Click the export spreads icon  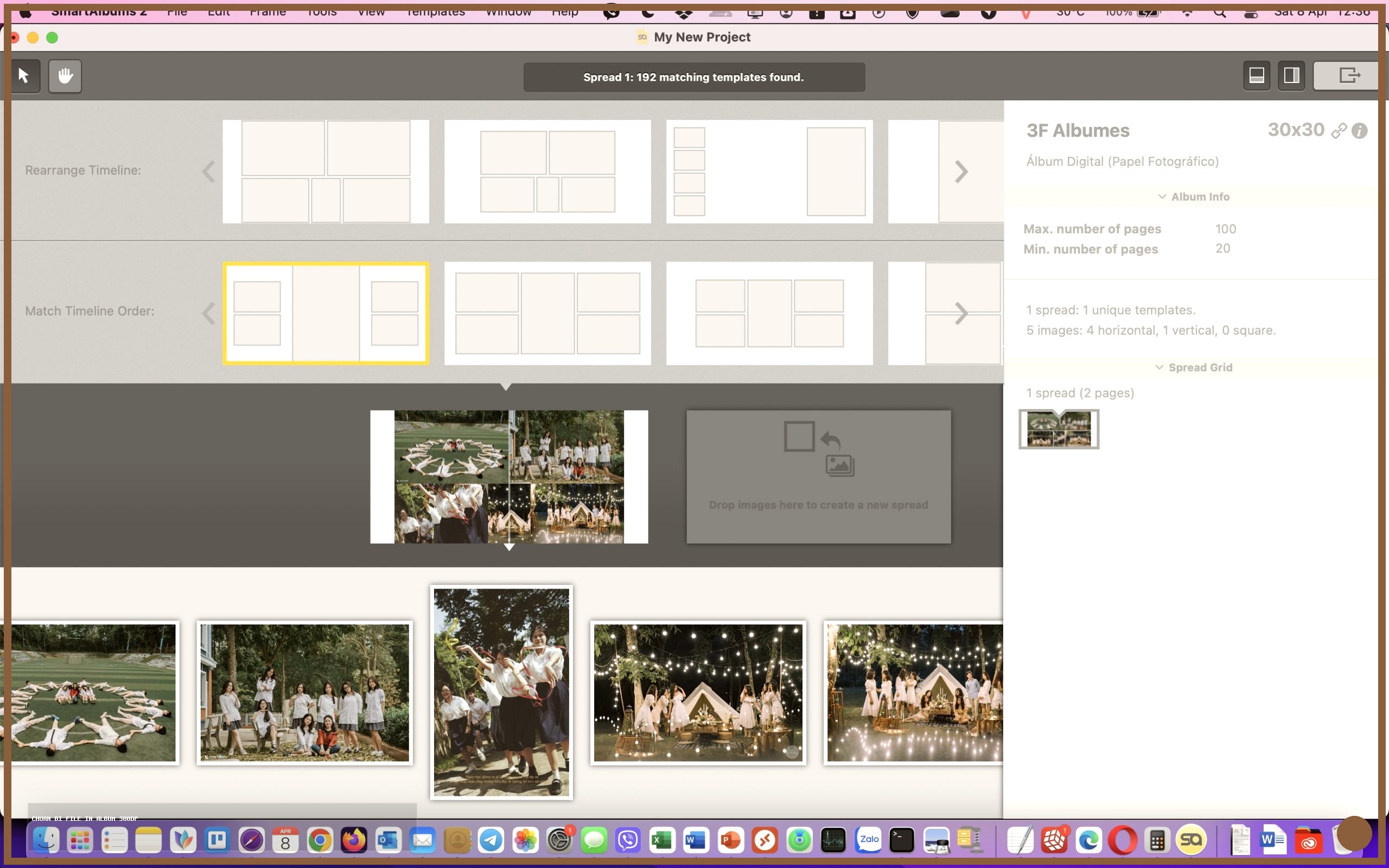[1350, 75]
